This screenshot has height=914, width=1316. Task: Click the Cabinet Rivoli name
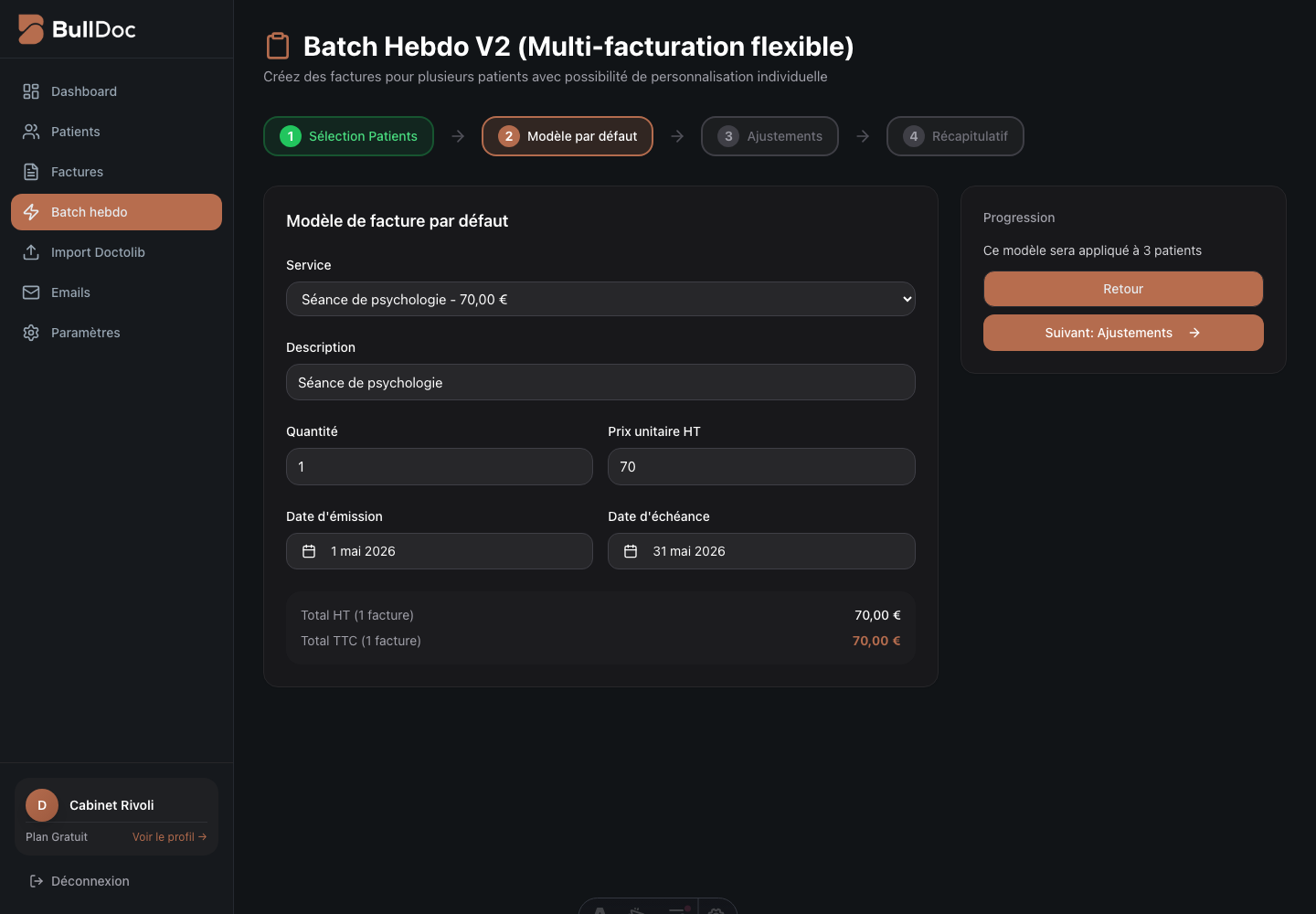click(x=111, y=805)
